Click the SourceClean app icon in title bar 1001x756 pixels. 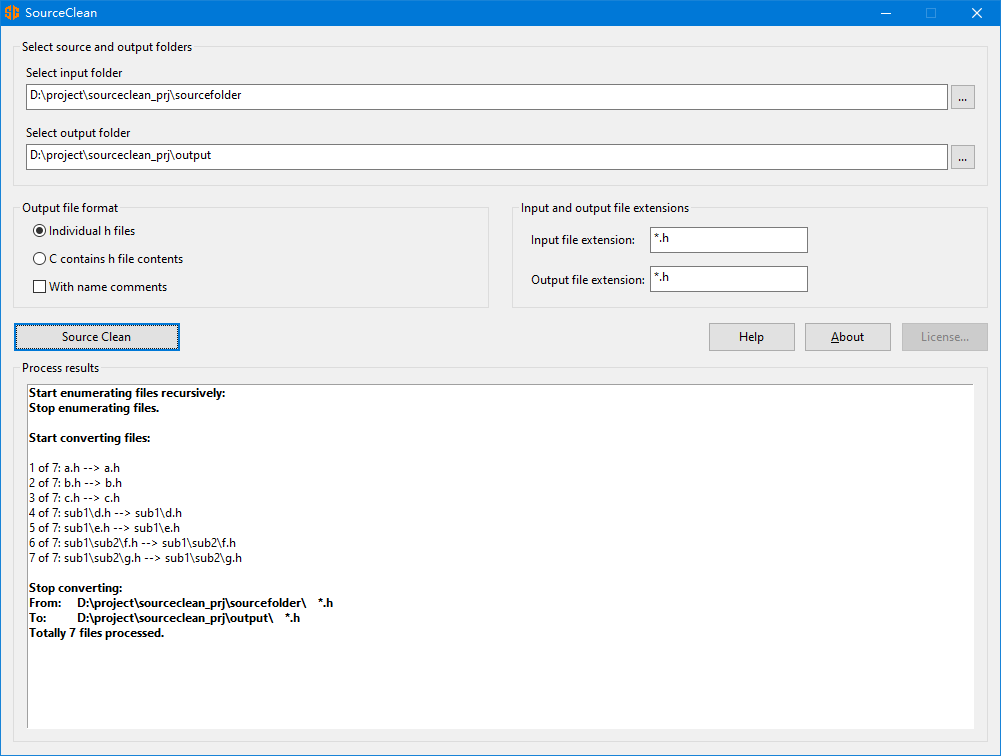12,13
